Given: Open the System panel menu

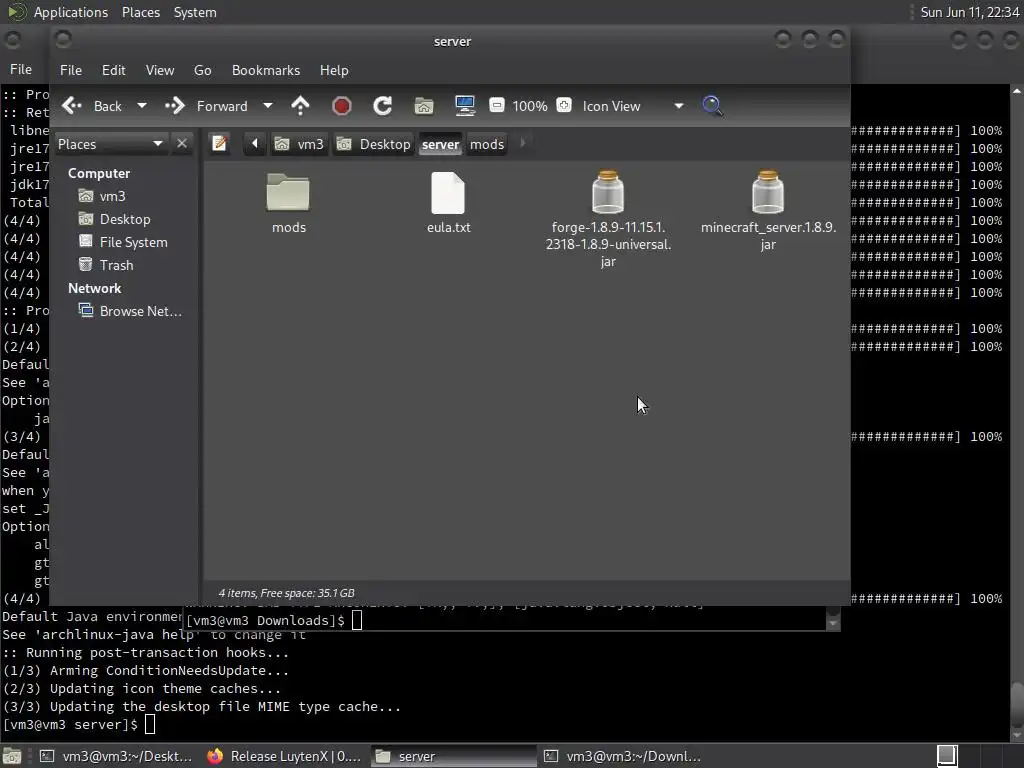Looking at the screenshot, I should tap(195, 12).
